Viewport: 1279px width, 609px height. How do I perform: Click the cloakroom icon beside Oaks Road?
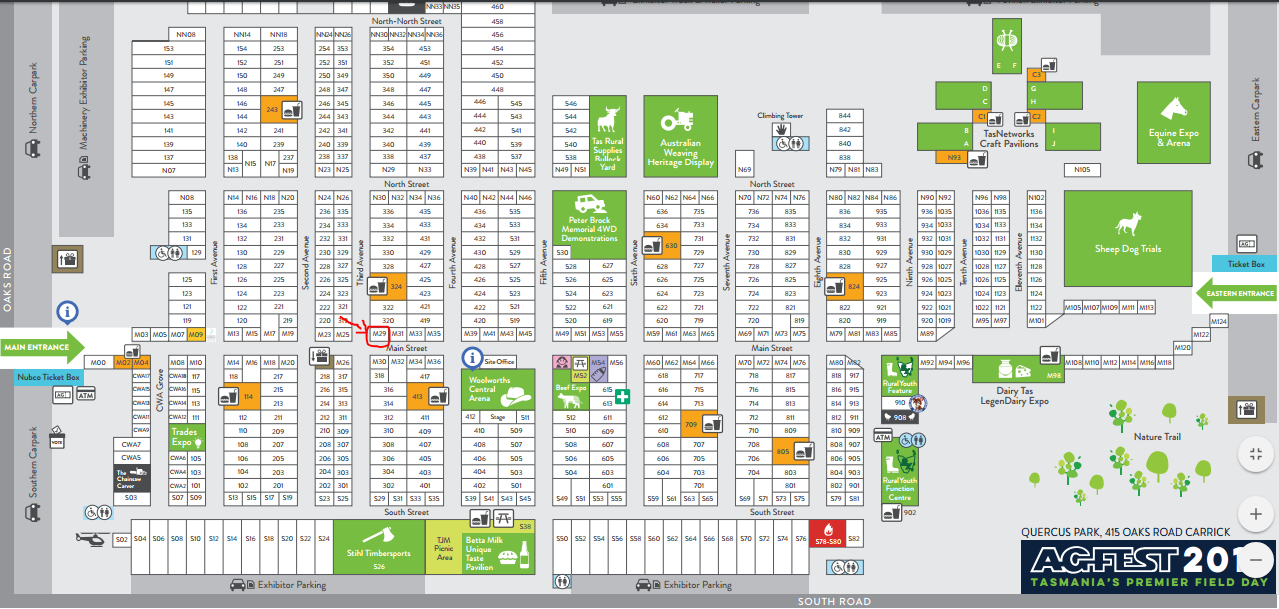68,258
